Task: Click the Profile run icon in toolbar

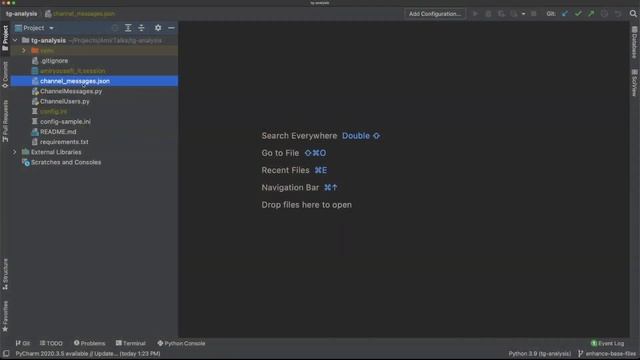Action: tap(514, 13)
